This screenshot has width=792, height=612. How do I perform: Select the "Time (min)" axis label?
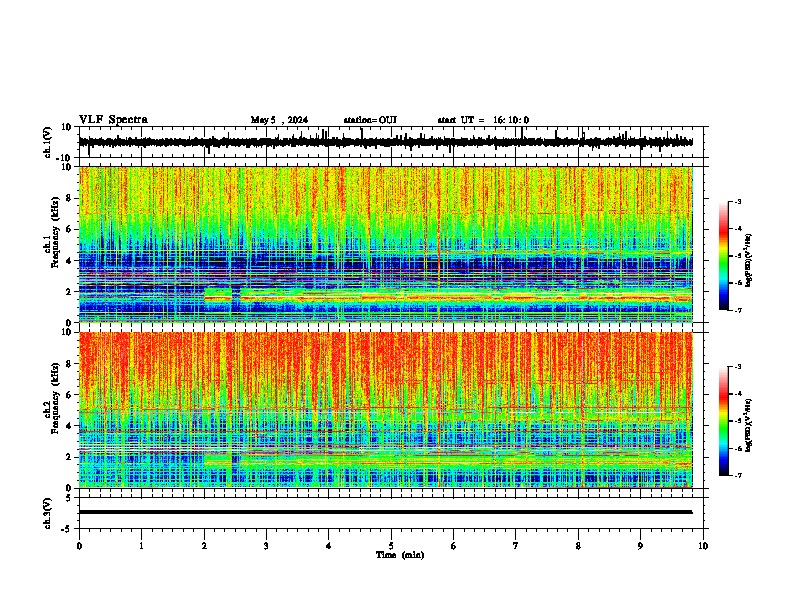(x=400, y=555)
